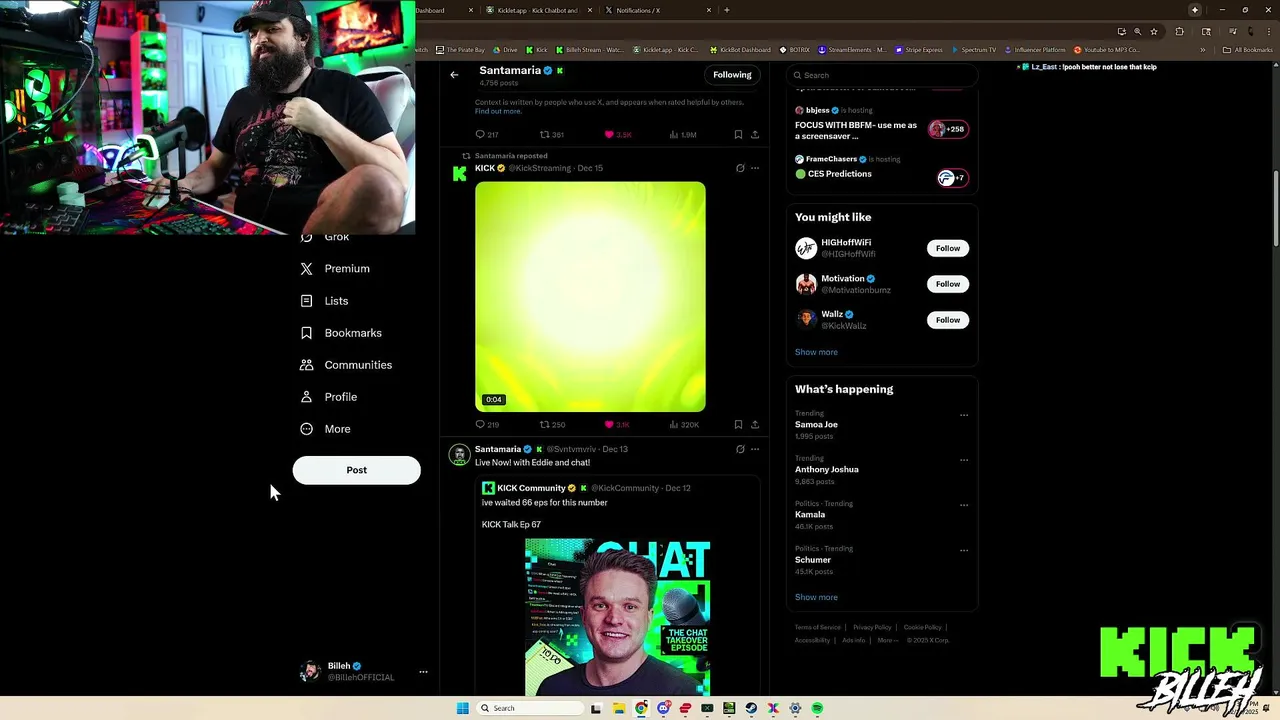Open the All Bookmarks folder
This screenshot has width=1280, height=720.
[x=1247, y=50]
